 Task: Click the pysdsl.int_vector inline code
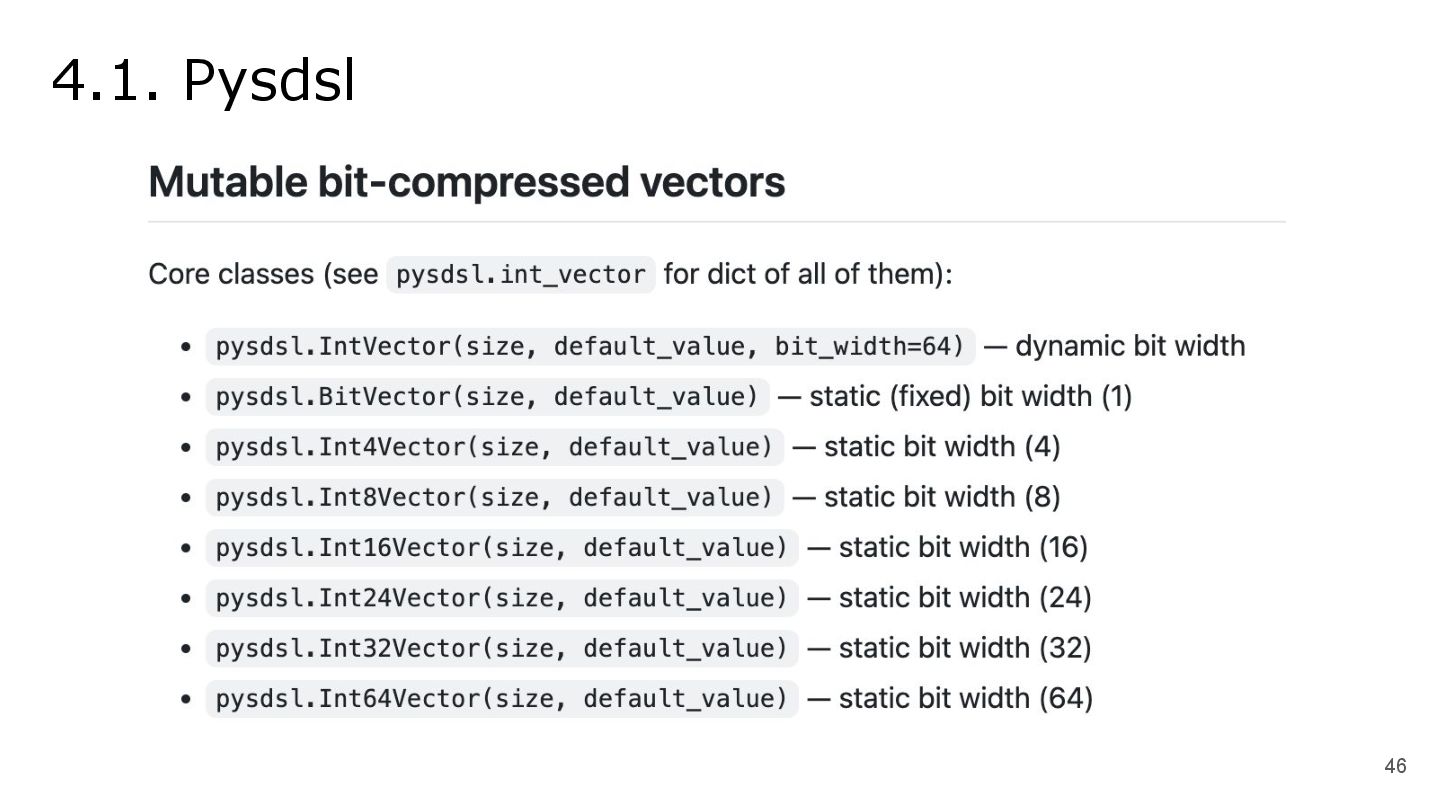point(520,275)
